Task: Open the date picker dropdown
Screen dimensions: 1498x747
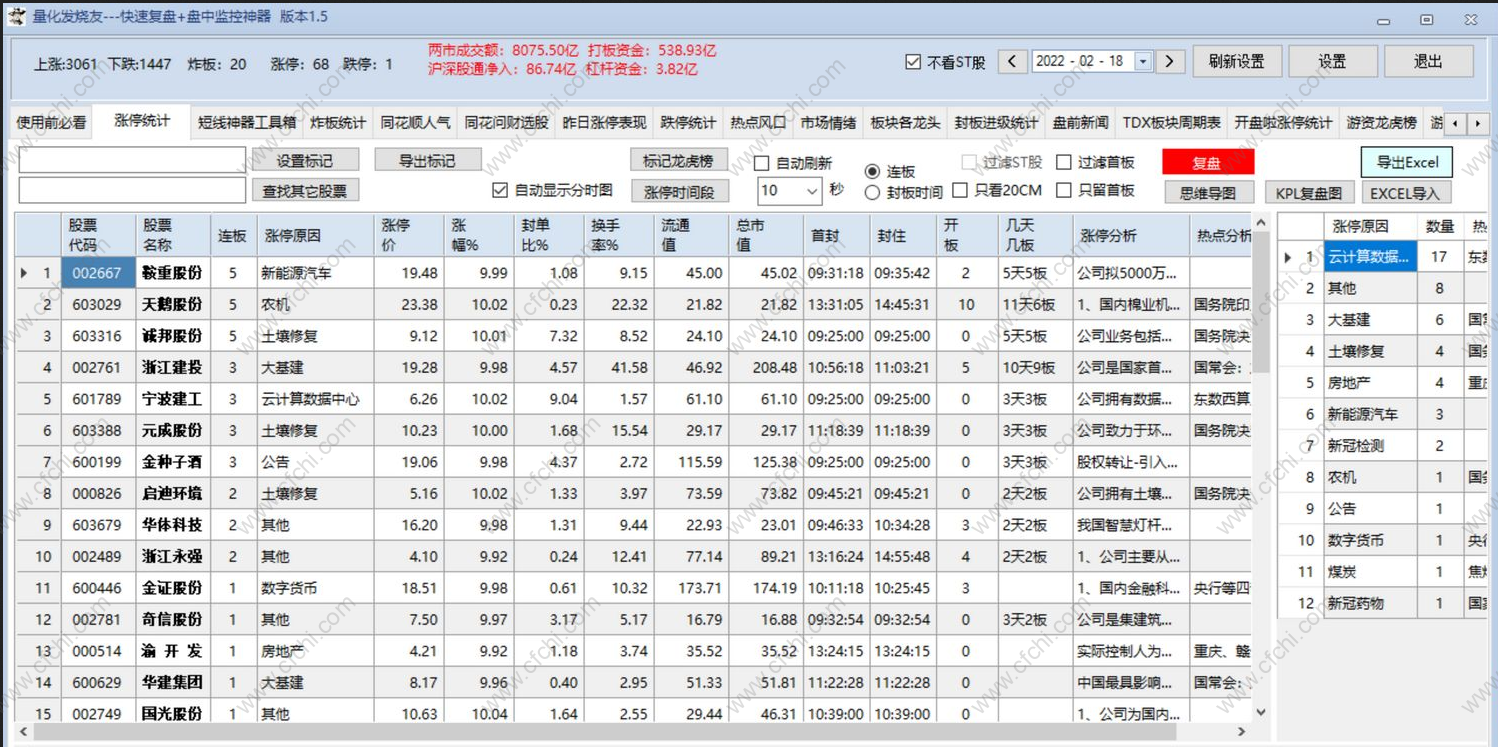Action: click(x=1142, y=61)
